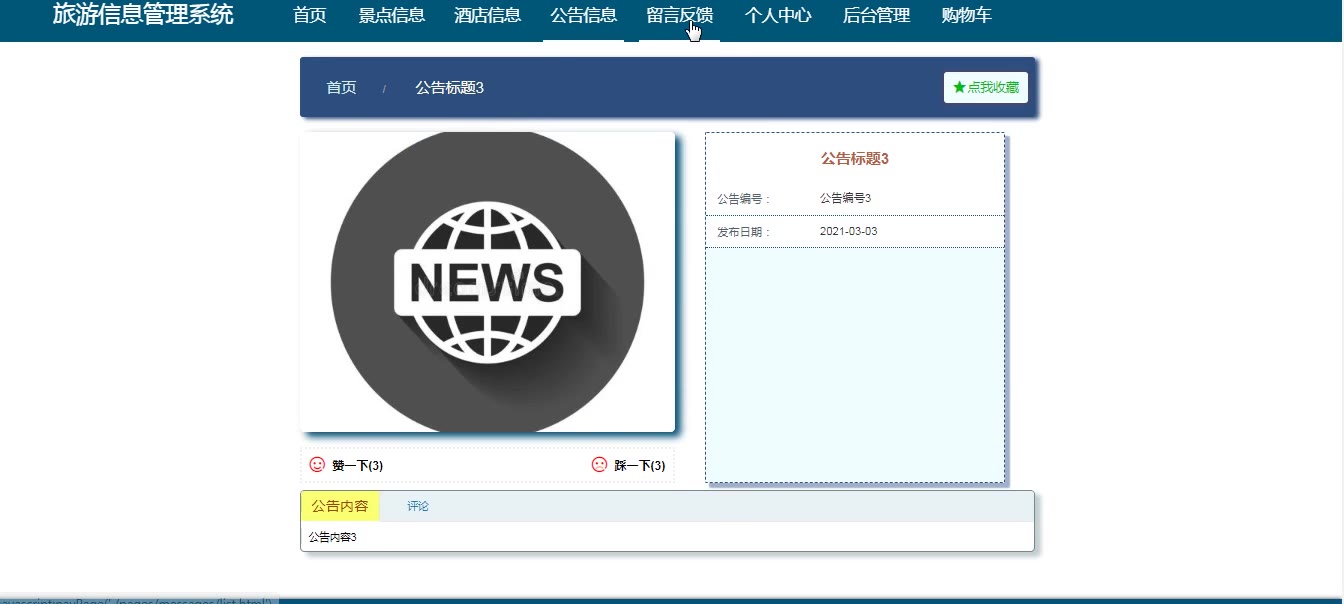The width and height of the screenshot is (1344, 604).
Task: Select the 公告内容 tab
Action: pyautogui.click(x=339, y=507)
